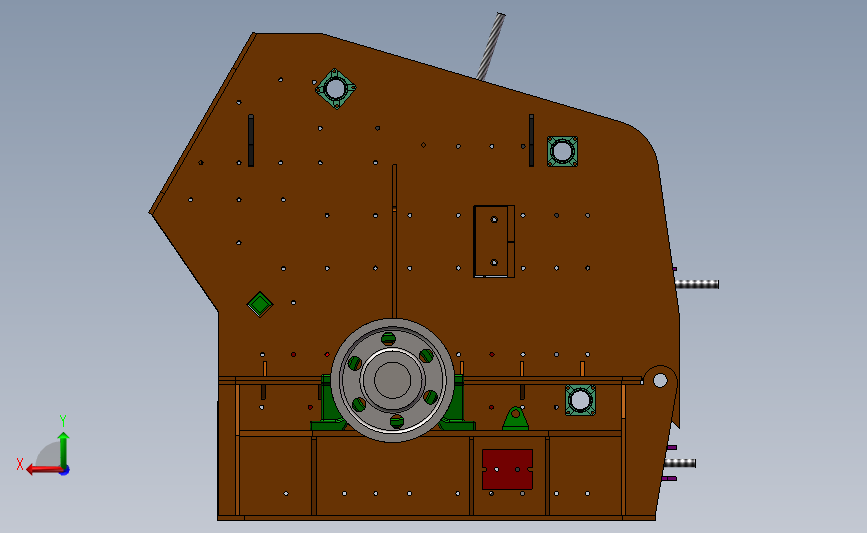
Task: Select the threaded rod protruding from the top
Action: (x=491, y=46)
